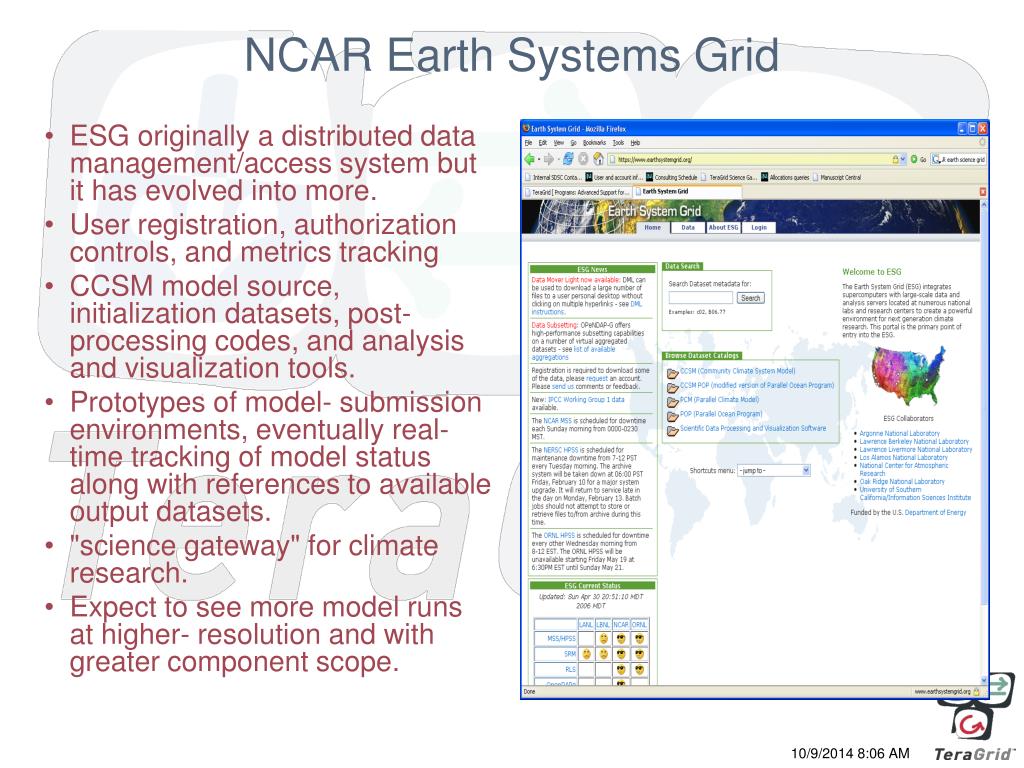Click the RLS NCAR sunglasses status icon

coord(621,669)
